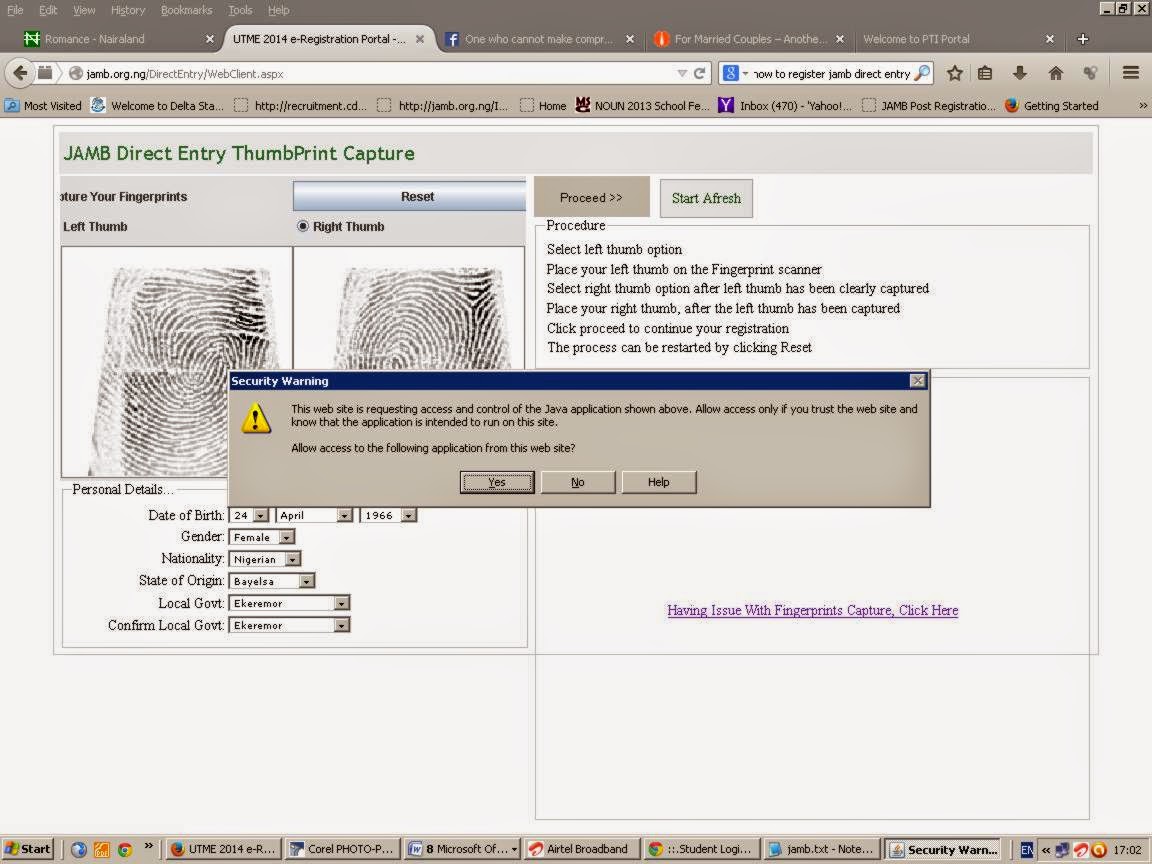Image resolution: width=1152 pixels, height=864 pixels.
Task: Open Welcome to Delta Sta... bookmark
Action: pos(157,106)
